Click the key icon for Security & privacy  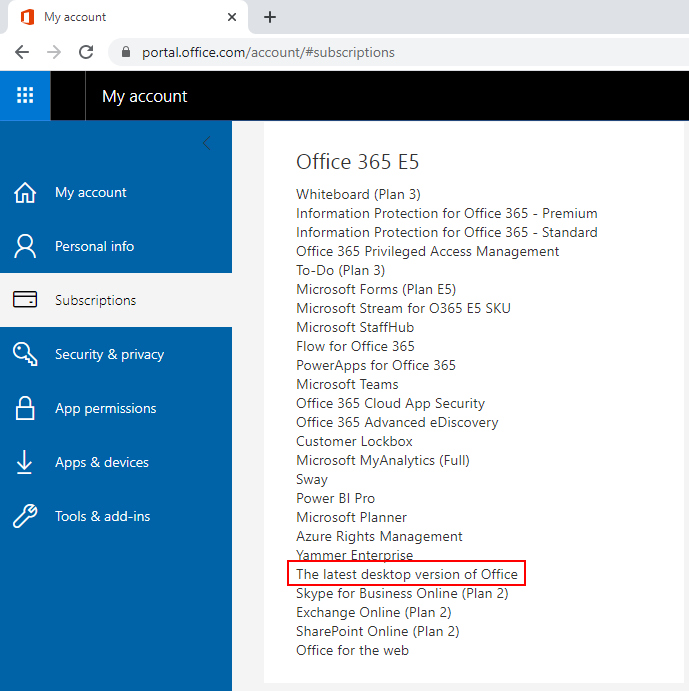[x=25, y=354]
